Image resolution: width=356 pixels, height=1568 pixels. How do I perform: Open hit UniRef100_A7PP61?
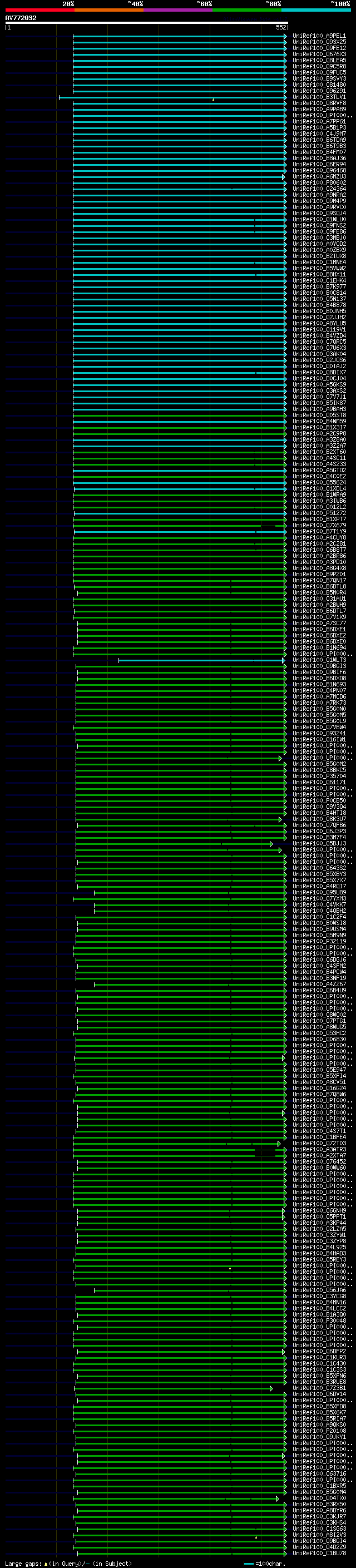coord(319,122)
